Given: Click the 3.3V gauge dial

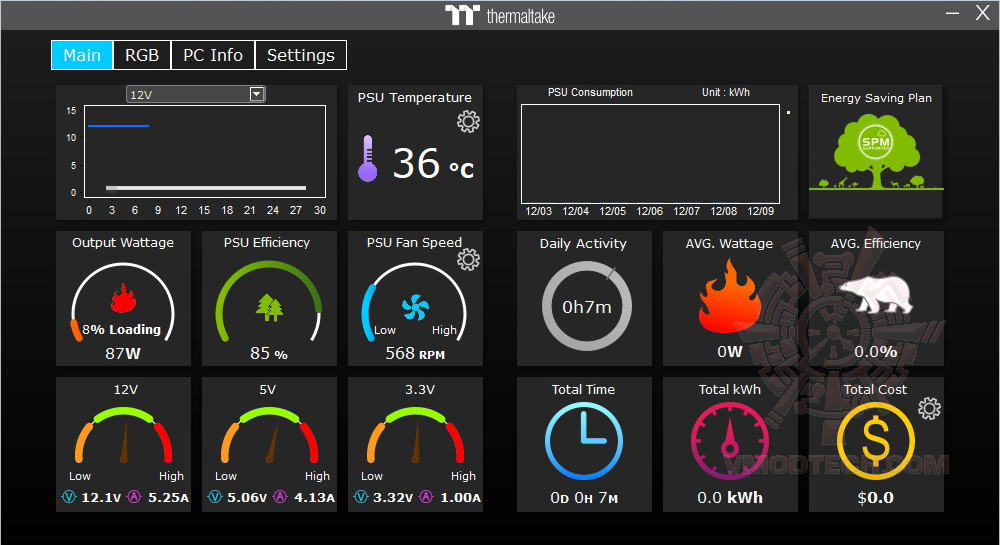Looking at the screenshot, I should click(x=416, y=435).
